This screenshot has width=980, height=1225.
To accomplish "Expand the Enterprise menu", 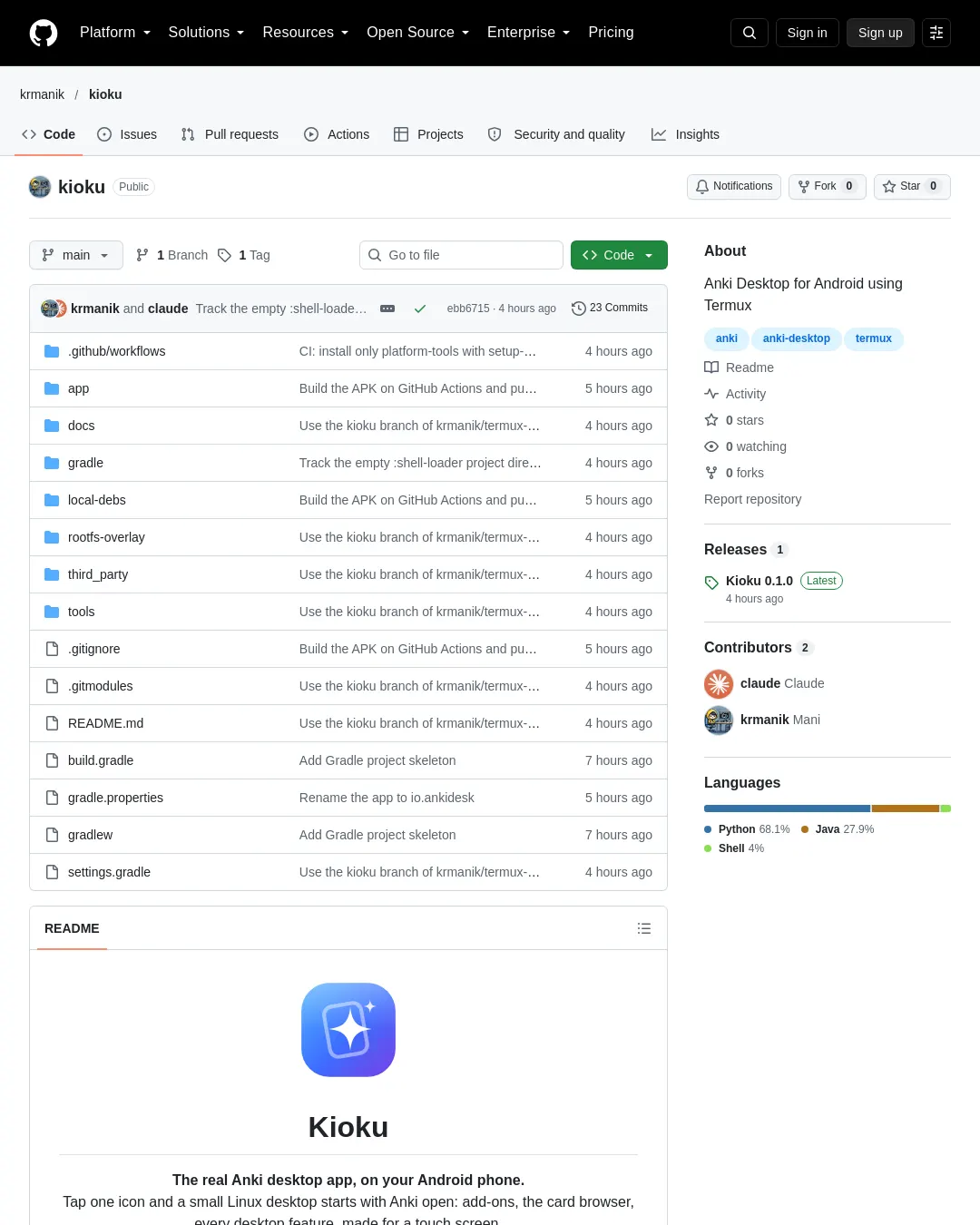I will click(529, 33).
